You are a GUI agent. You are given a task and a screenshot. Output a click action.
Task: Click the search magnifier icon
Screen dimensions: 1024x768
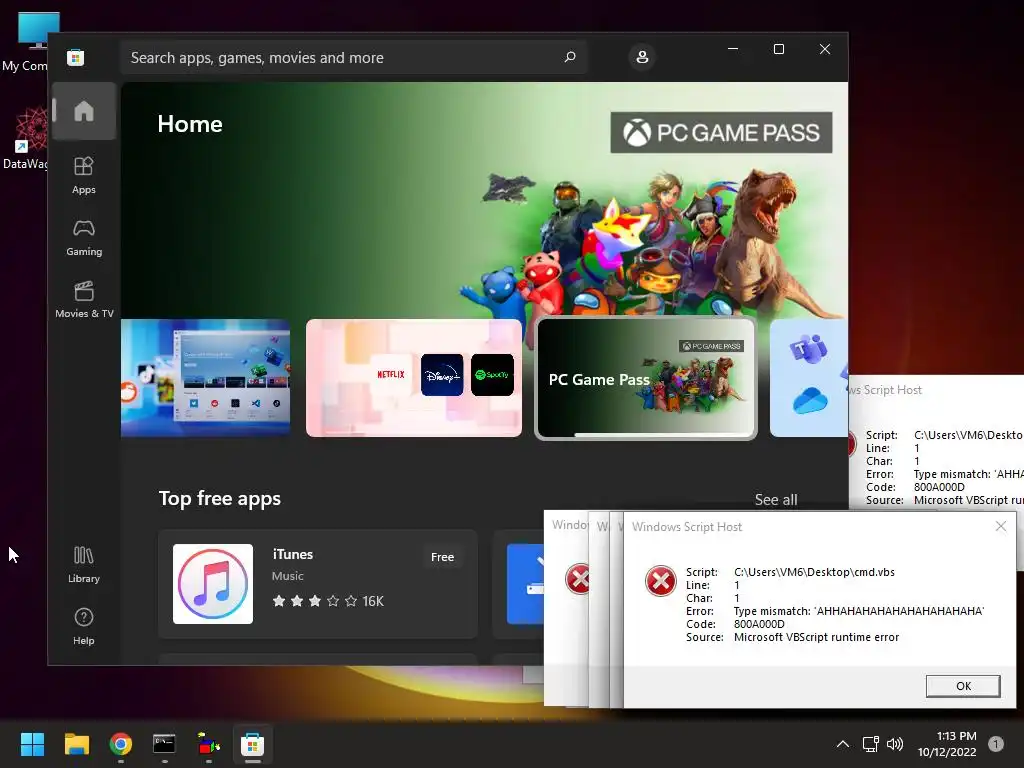(570, 57)
